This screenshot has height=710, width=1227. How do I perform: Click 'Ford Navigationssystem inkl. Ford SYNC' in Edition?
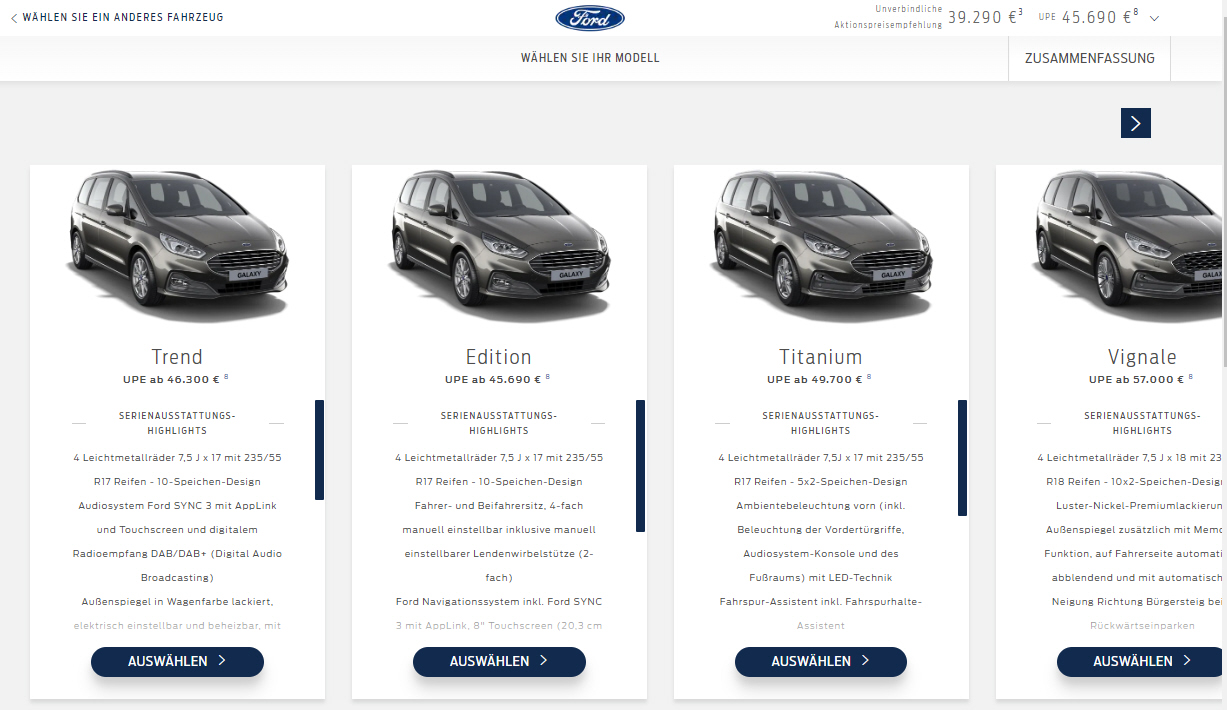pos(499,602)
